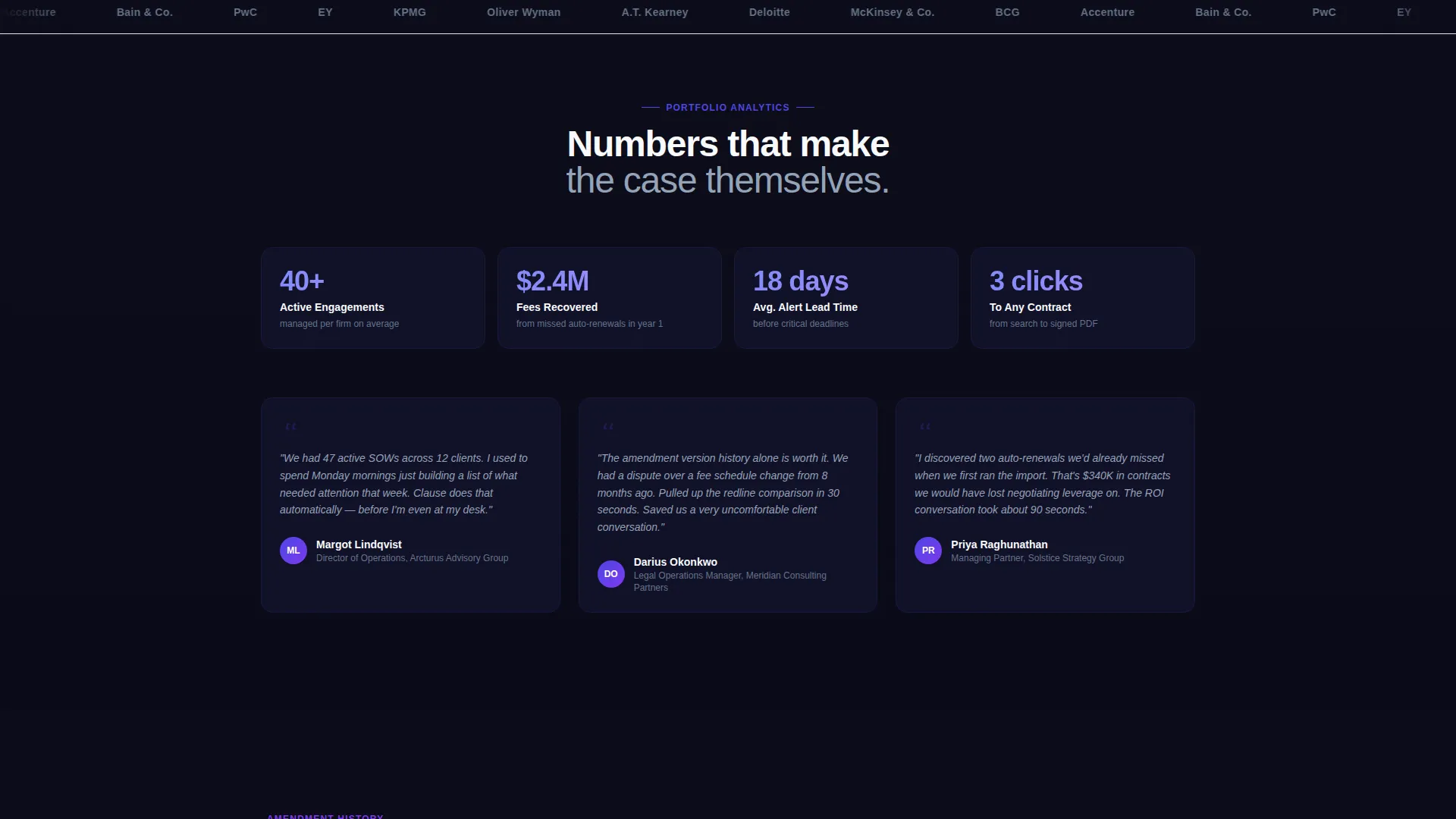Image resolution: width=1456 pixels, height=819 pixels.
Task: Click the BCG logo text
Action: coord(1008,12)
